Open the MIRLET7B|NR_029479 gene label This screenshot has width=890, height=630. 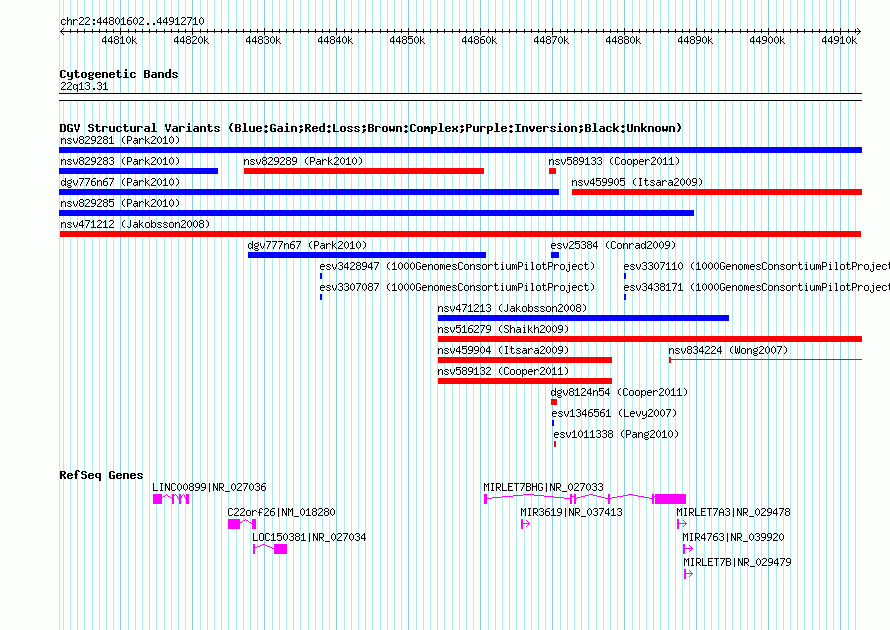click(x=737, y=562)
